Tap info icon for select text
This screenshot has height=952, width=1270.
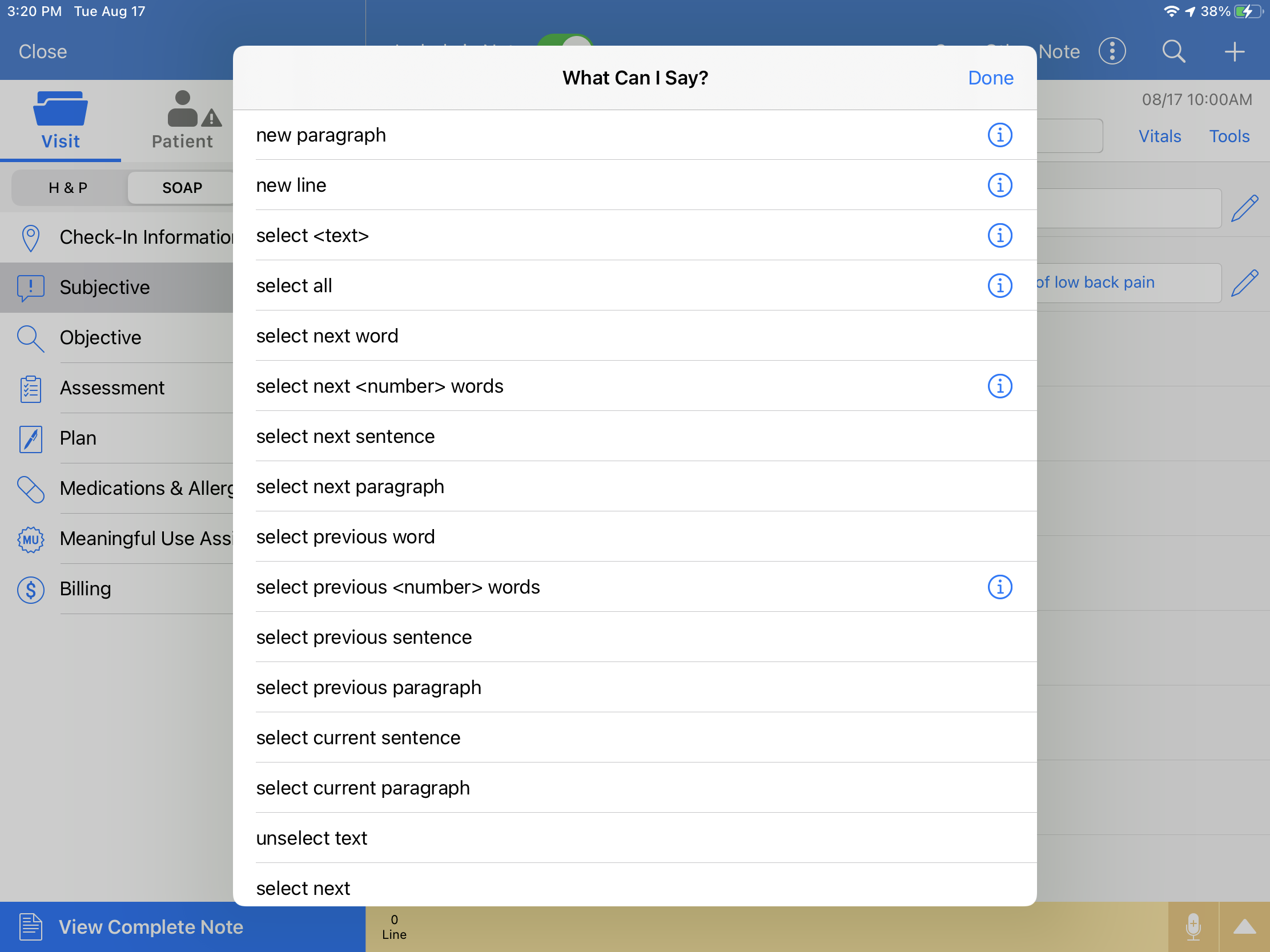click(1000, 235)
